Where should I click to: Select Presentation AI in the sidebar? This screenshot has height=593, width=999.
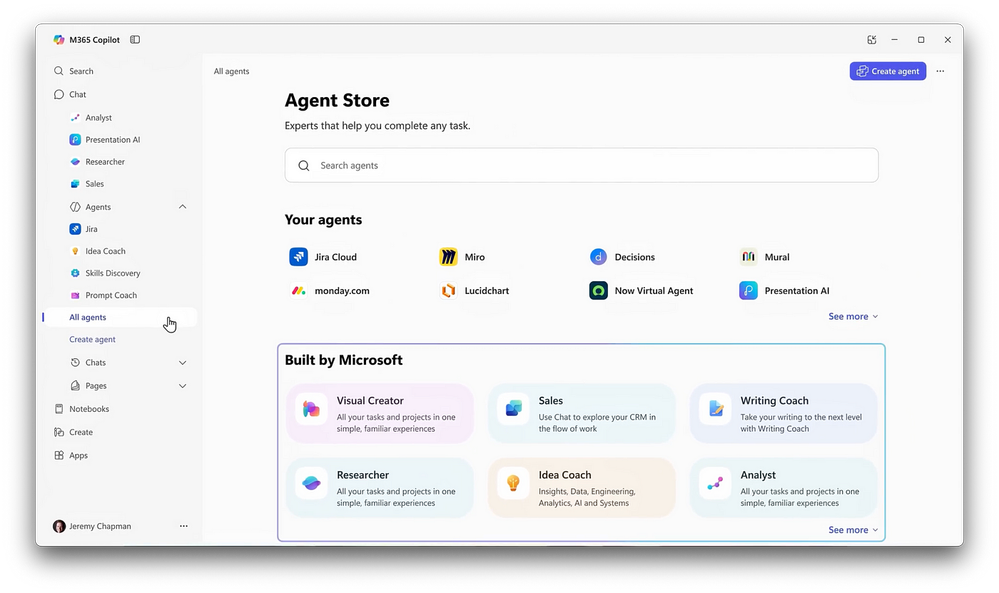113,139
